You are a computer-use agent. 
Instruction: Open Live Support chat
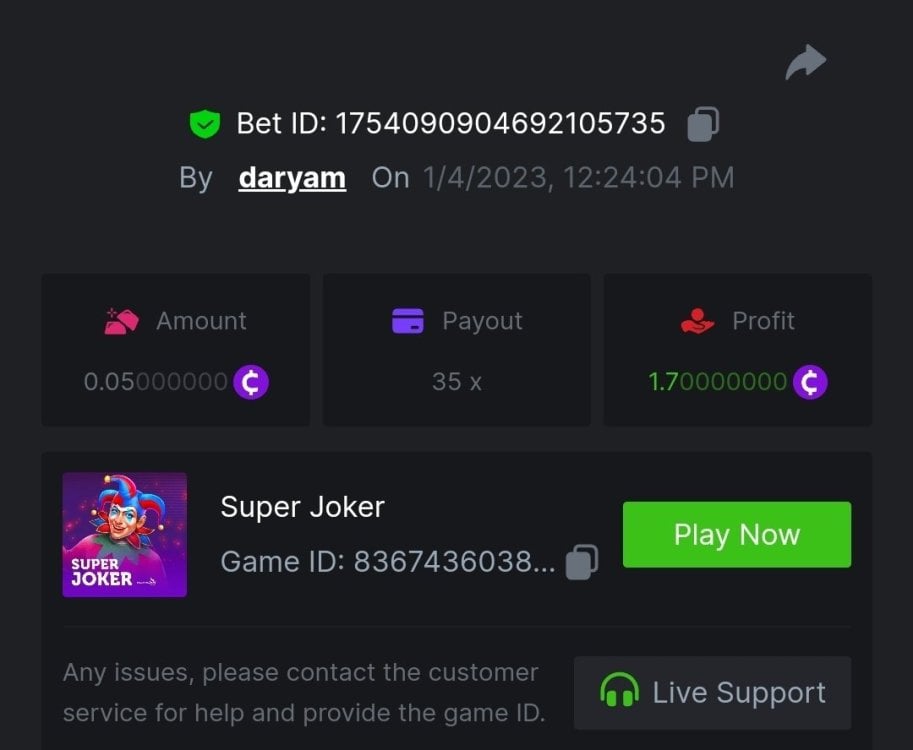click(712, 692)
